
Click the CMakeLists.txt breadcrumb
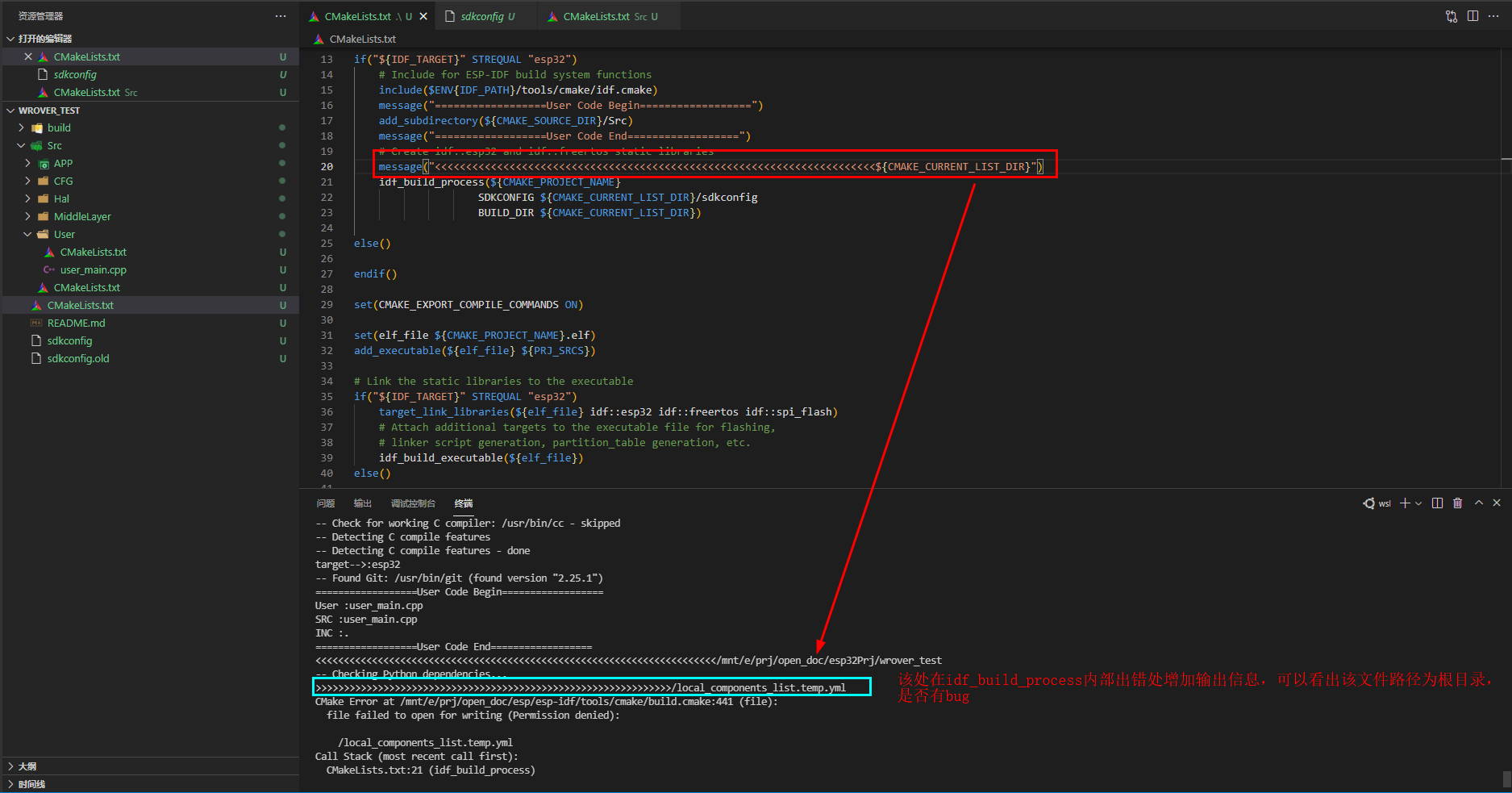[362, 39]
